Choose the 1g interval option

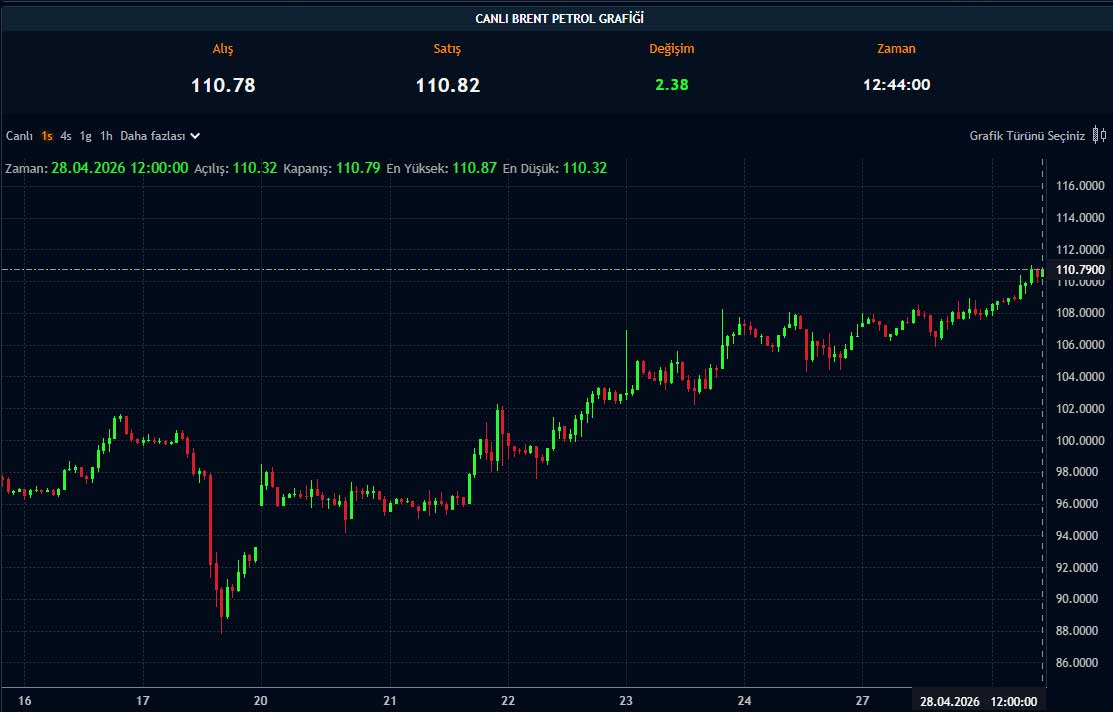tap(86, 135)
